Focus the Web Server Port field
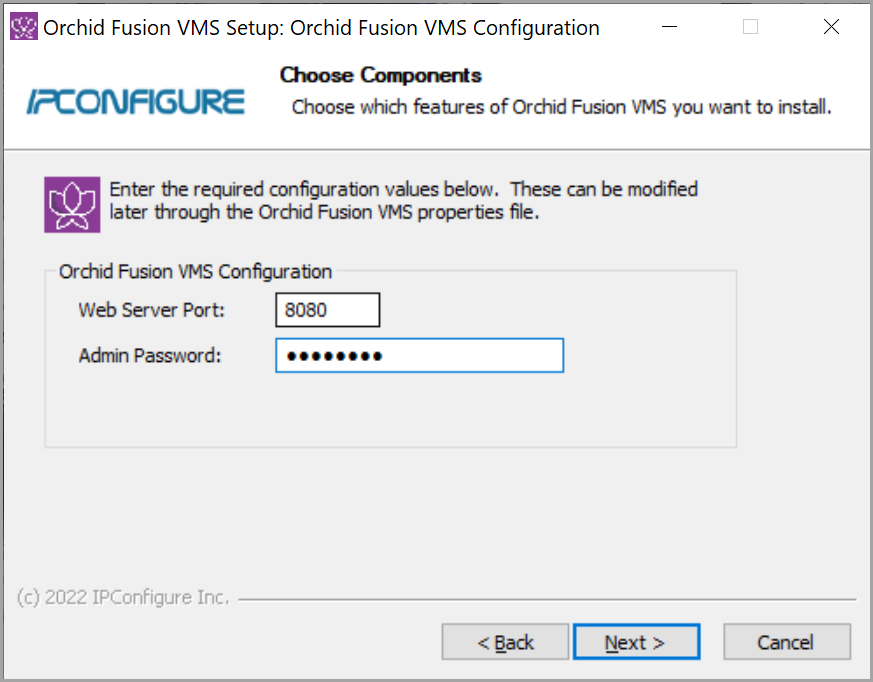The width and height of the screenshot is (873, 682). [328, 310]
